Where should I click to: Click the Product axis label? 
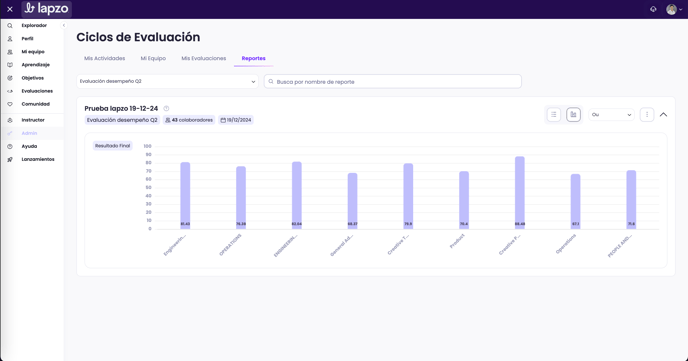tap(457, 241)
